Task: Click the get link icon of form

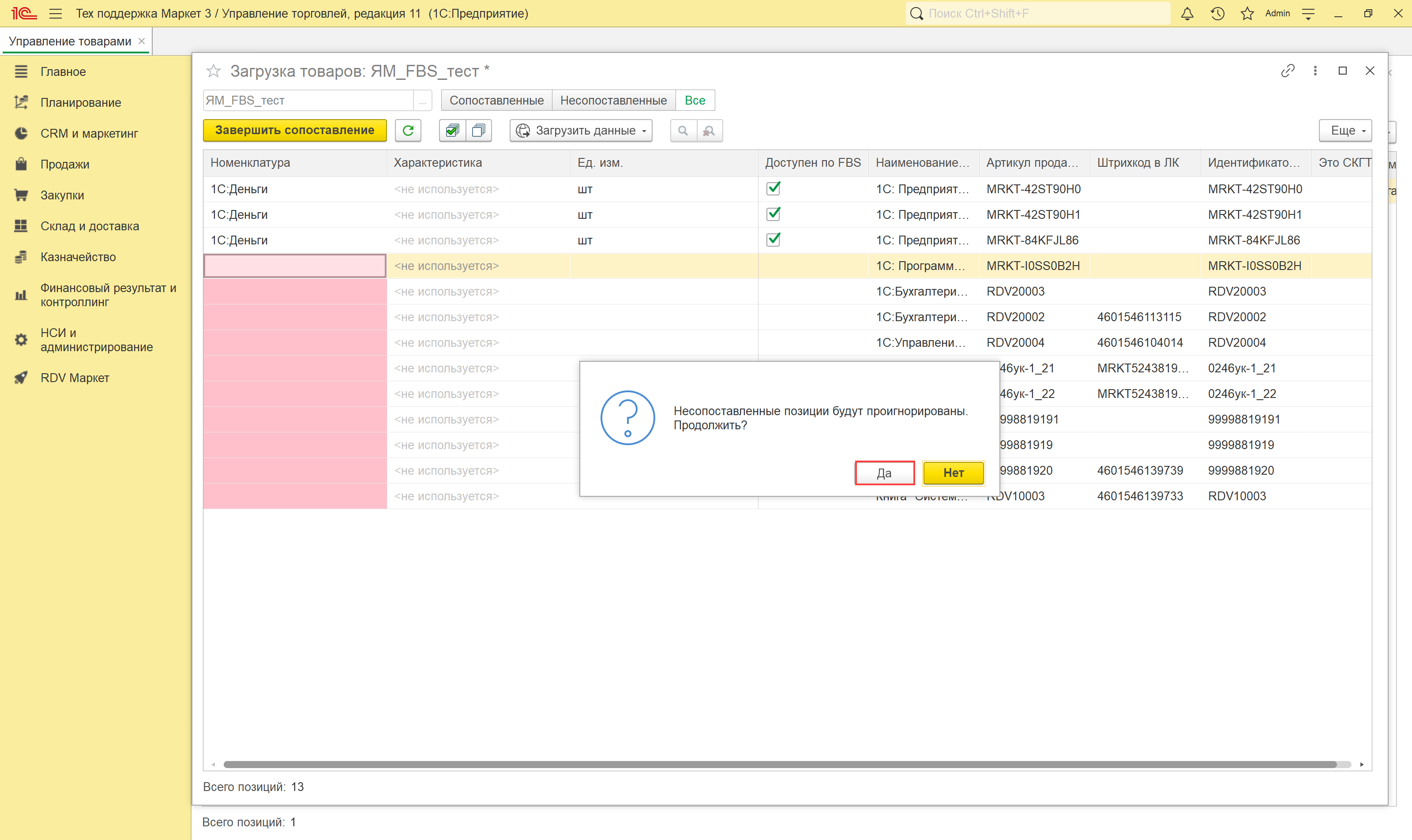Action: pyautogui.click(x=1288, y=71)
